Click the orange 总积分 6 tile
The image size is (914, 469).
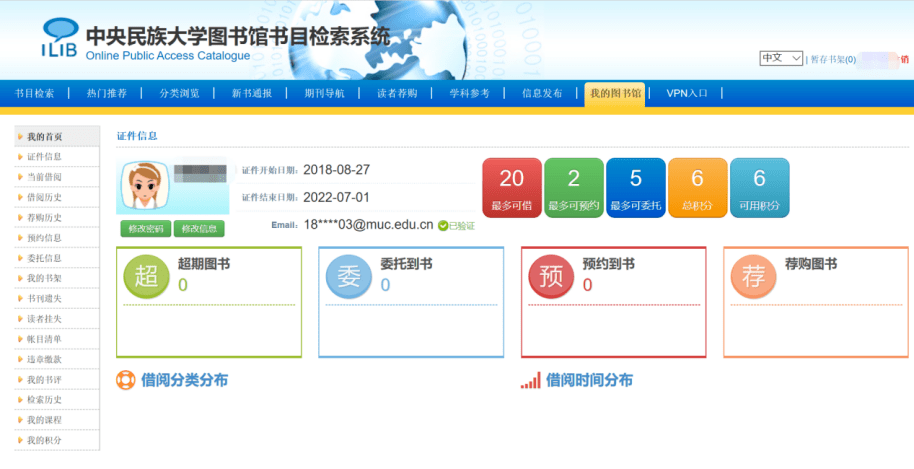point(697,188)
